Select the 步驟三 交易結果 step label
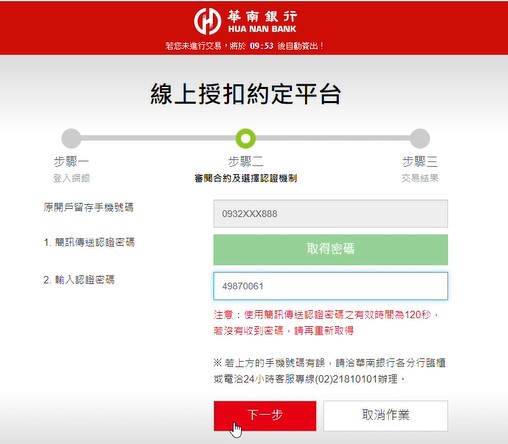The width and height of the screenshot is (508, 444). [420, 169]
